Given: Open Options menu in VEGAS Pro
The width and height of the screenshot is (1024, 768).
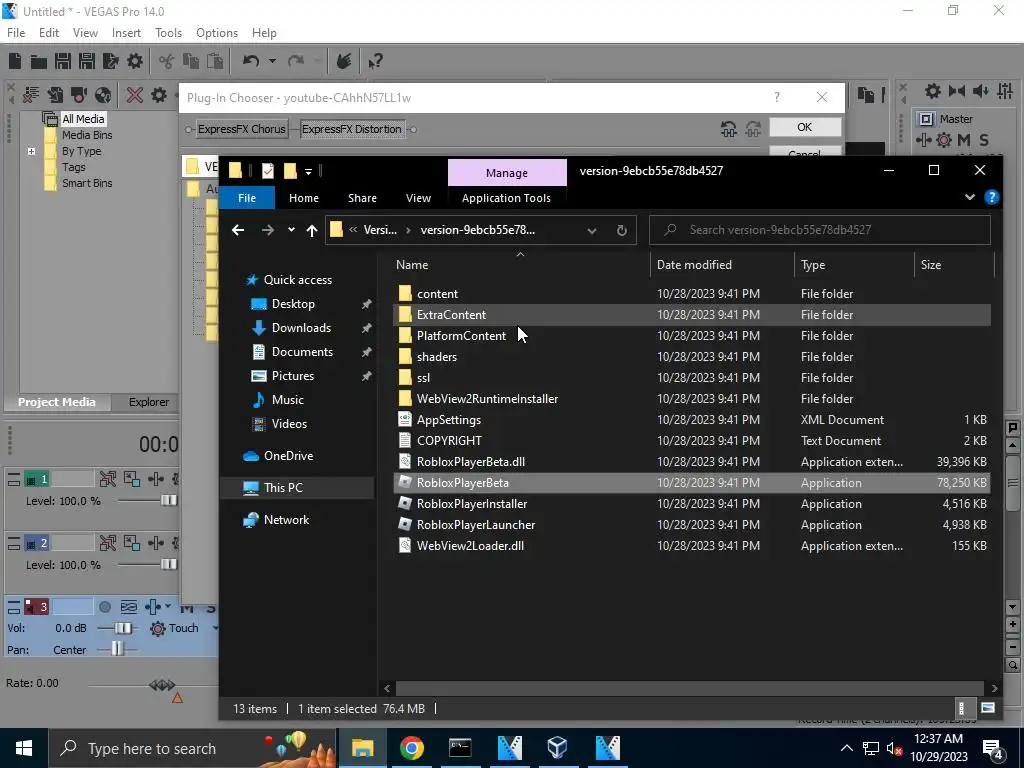Looking at the screenshot, I should [217, 33].
